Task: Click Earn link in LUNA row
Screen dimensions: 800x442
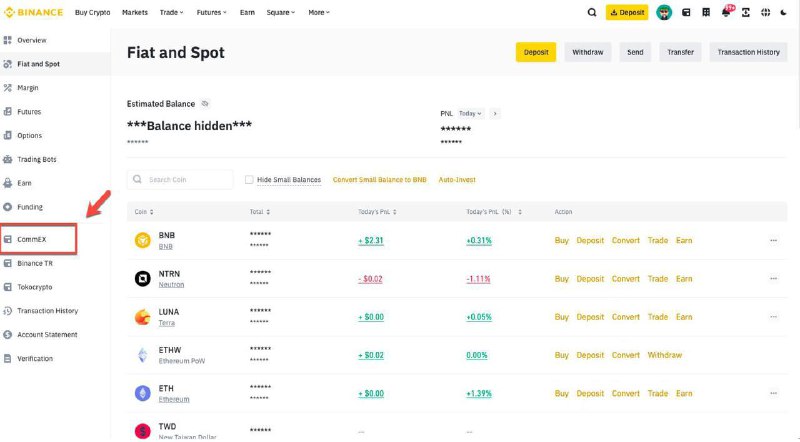Action: coord(684,317)
